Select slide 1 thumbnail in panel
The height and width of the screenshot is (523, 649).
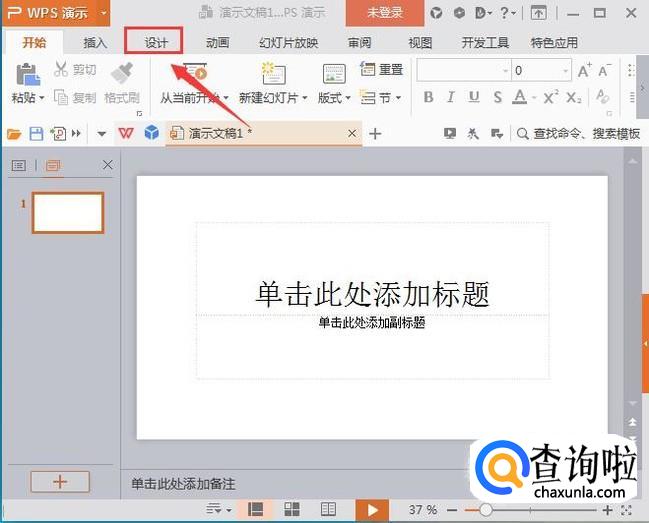point(68,213)
